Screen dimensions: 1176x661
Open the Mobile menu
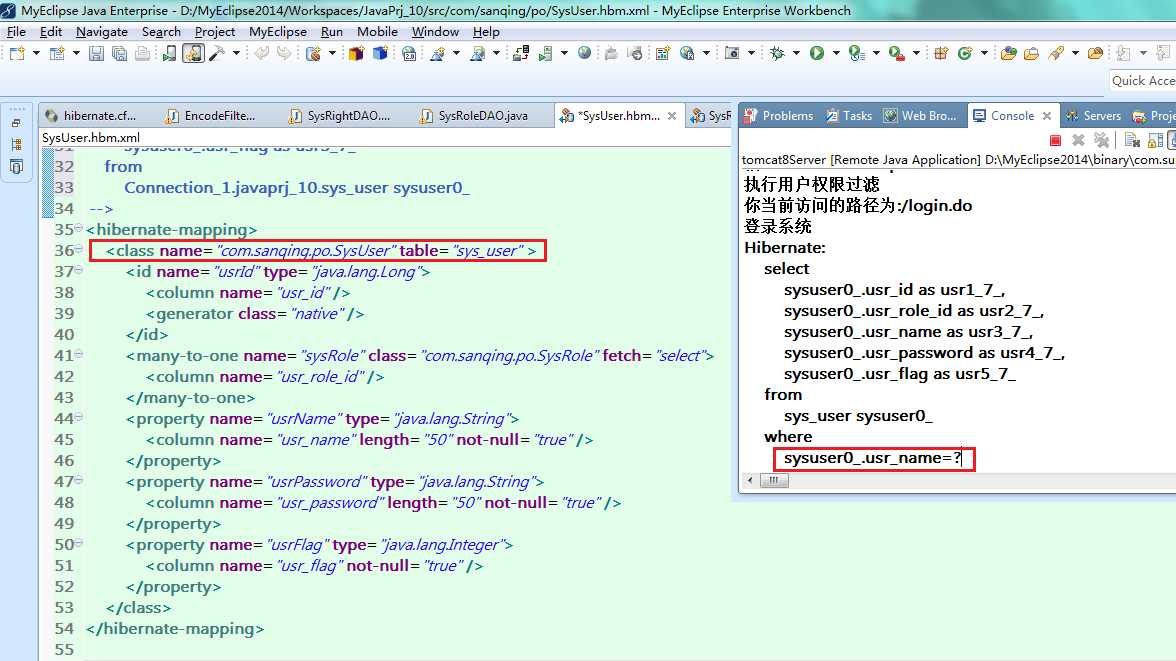[x=377, y=32]
